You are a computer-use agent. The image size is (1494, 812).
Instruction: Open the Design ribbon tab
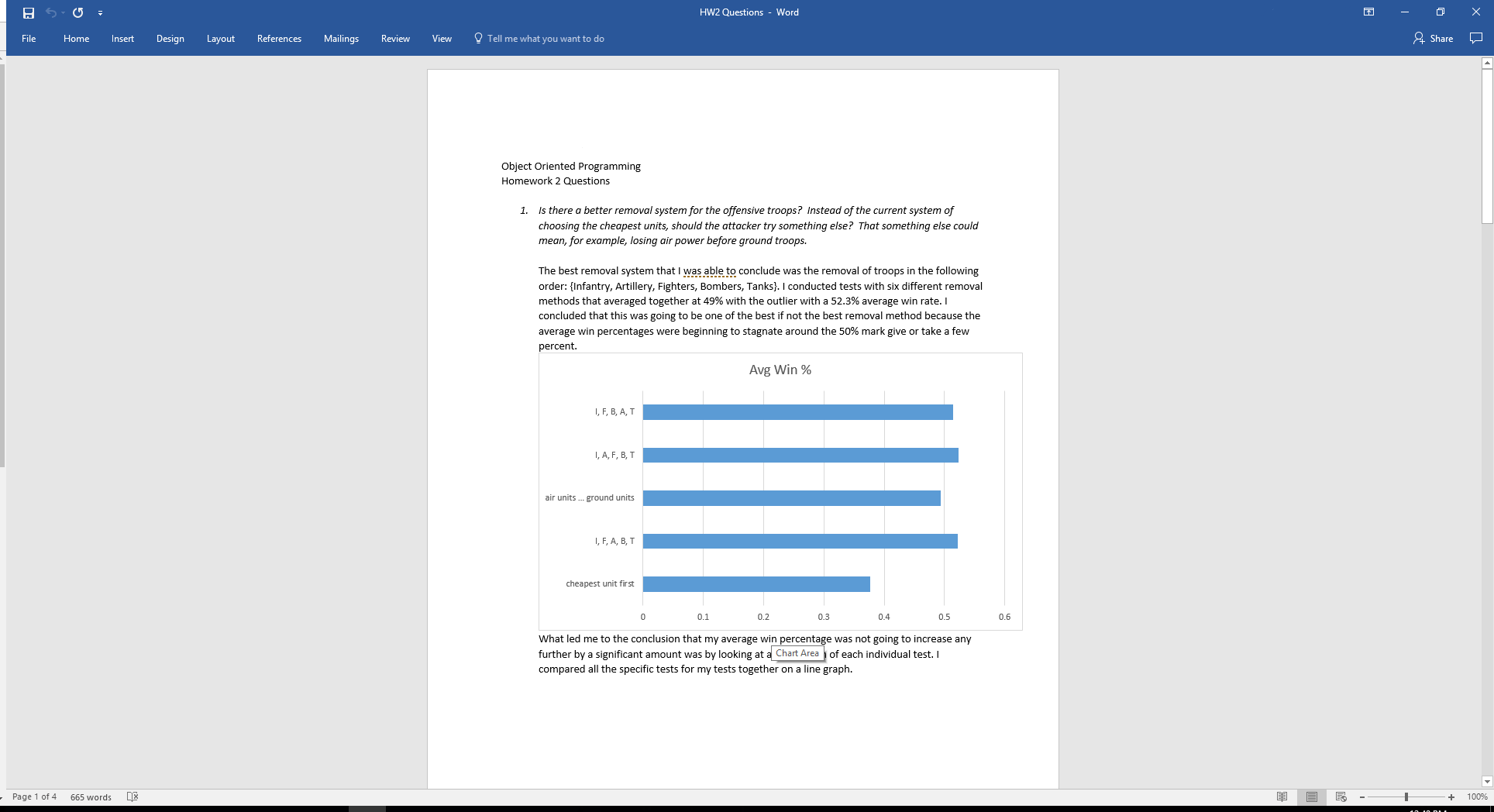170,39
